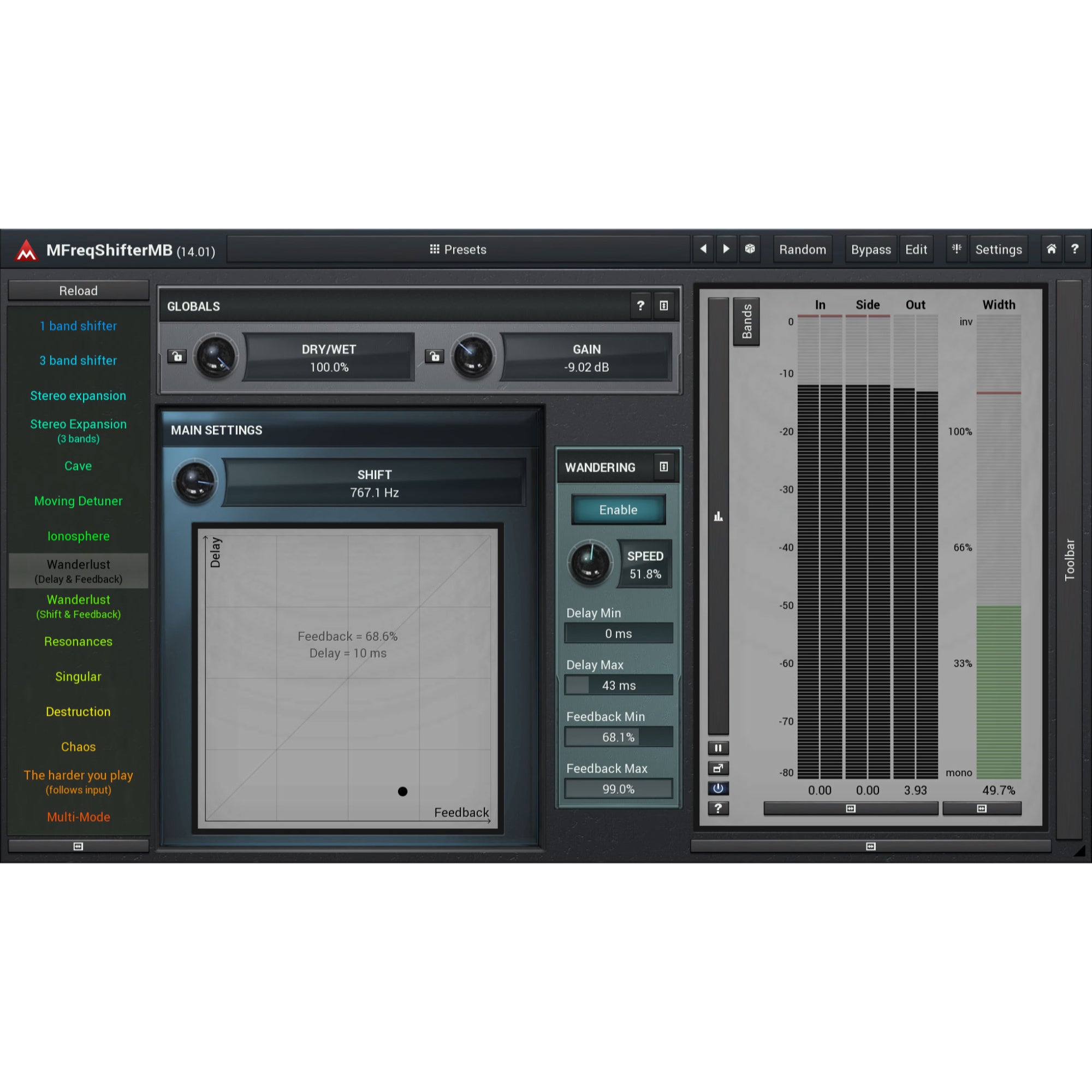The height and width of the screenshot is (1092, 1092).
Task: Click the Gain value field -9.02 dB
Action: (586, 358)
